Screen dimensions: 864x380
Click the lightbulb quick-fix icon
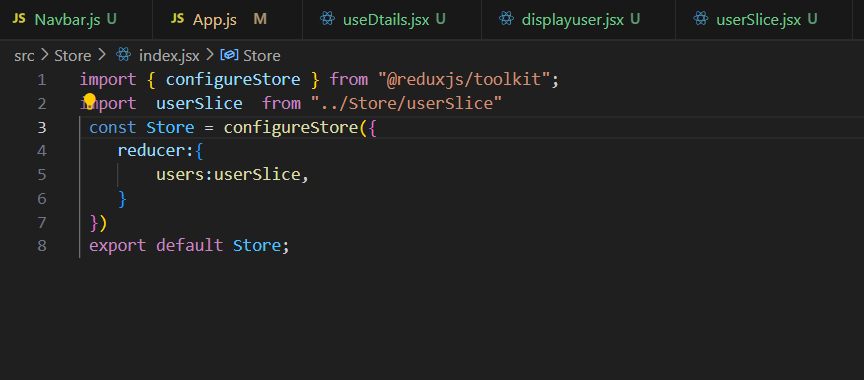click(x=89, y=101)
